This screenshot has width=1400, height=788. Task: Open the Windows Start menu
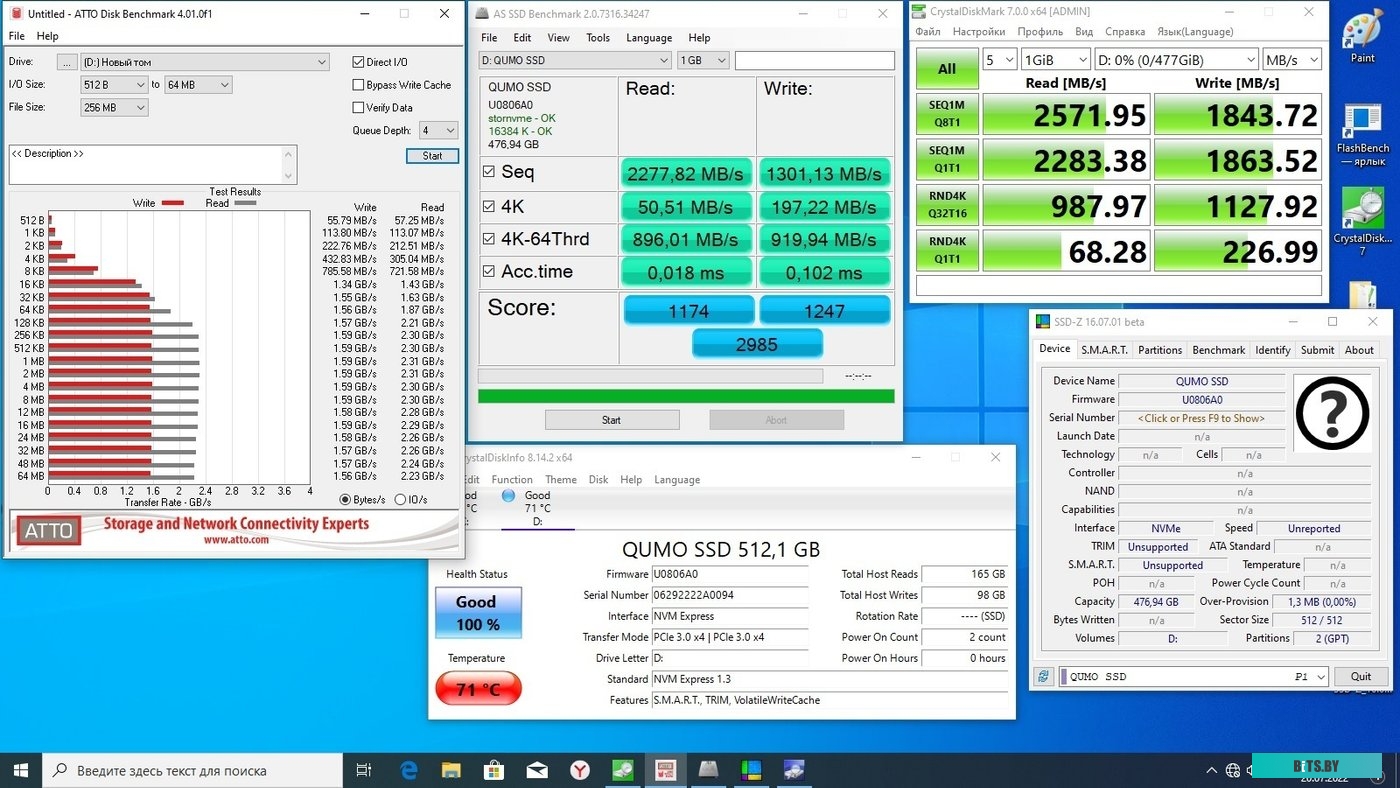(21, 770)
